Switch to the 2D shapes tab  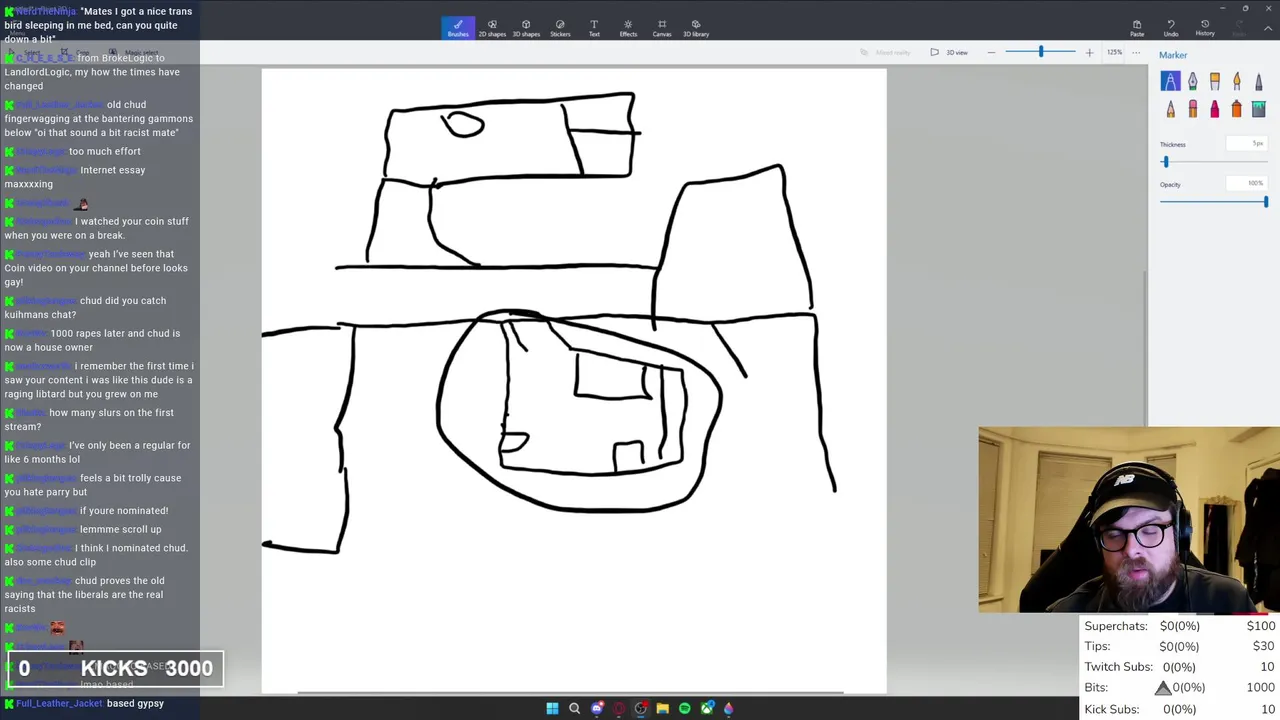click(492, 28)
